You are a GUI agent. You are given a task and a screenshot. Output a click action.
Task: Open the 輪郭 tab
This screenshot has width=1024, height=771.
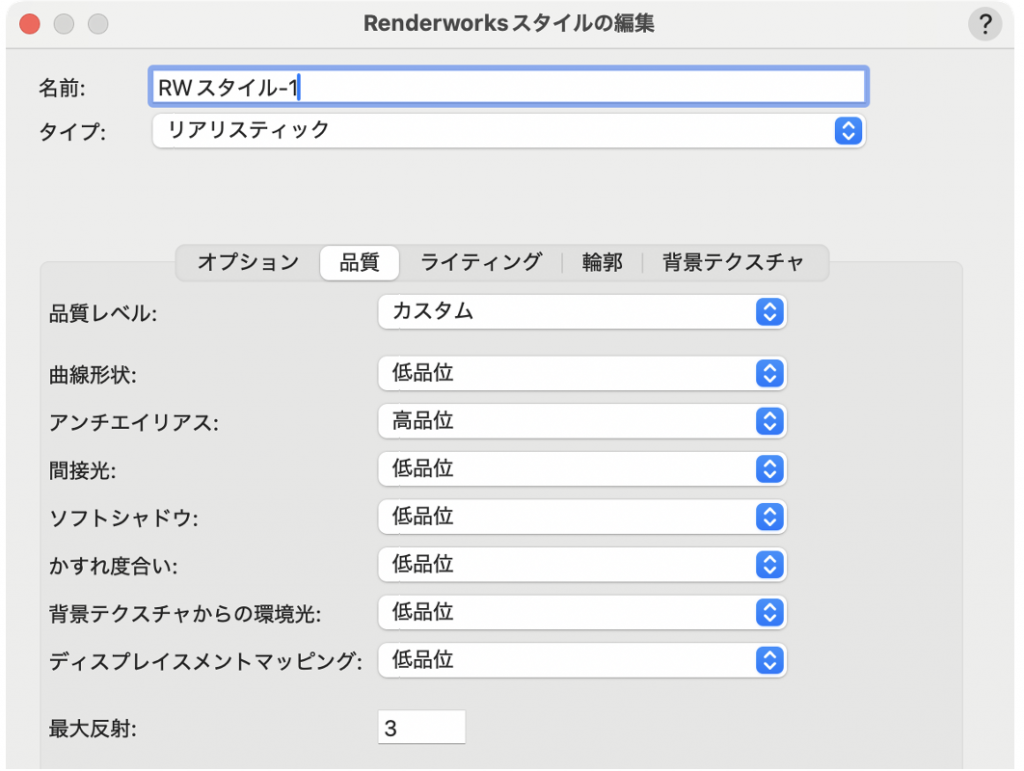pyautogui.click(x=602, y=262)
